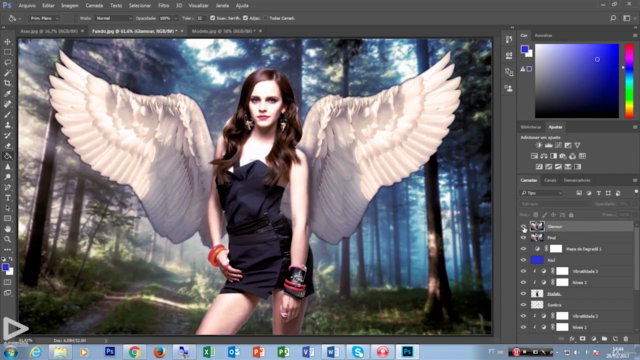Open the workspace switcher dropdown
640x360 pixels.
(629, 18)
